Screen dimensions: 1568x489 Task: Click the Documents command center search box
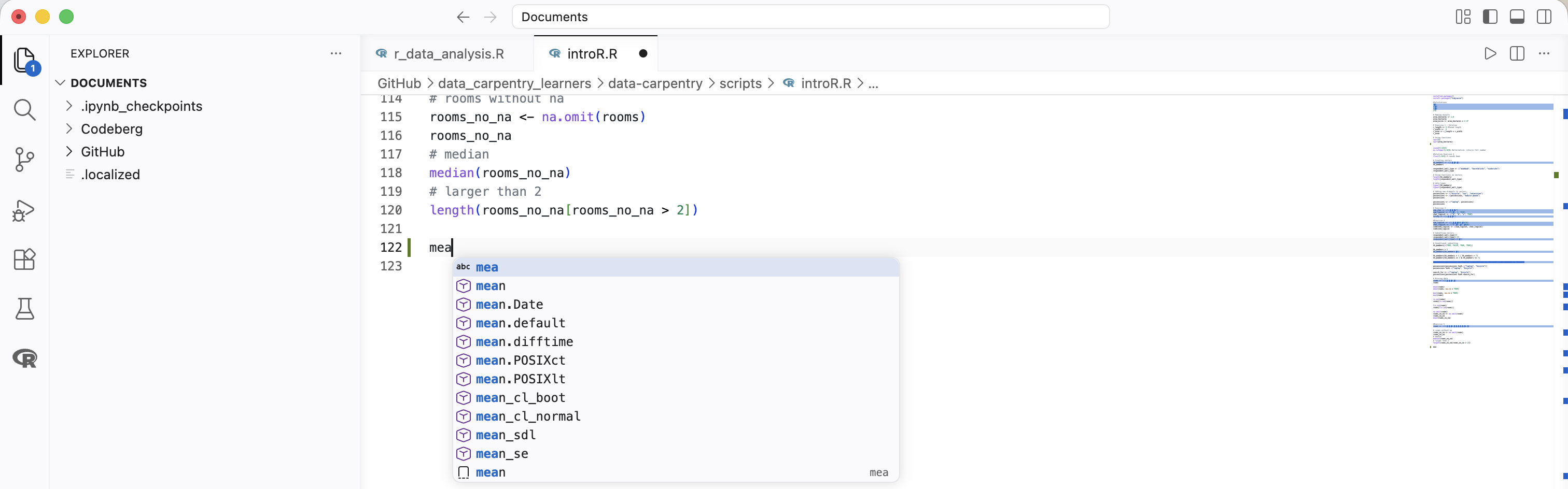tap(809, 17)
